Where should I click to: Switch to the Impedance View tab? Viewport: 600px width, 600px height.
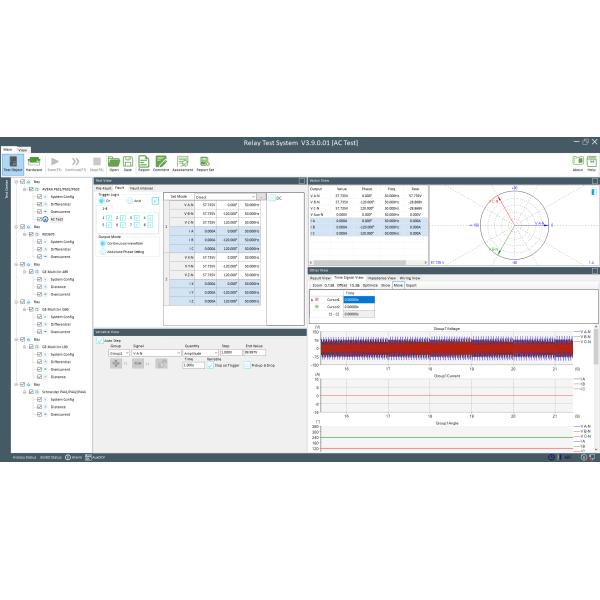382,276
